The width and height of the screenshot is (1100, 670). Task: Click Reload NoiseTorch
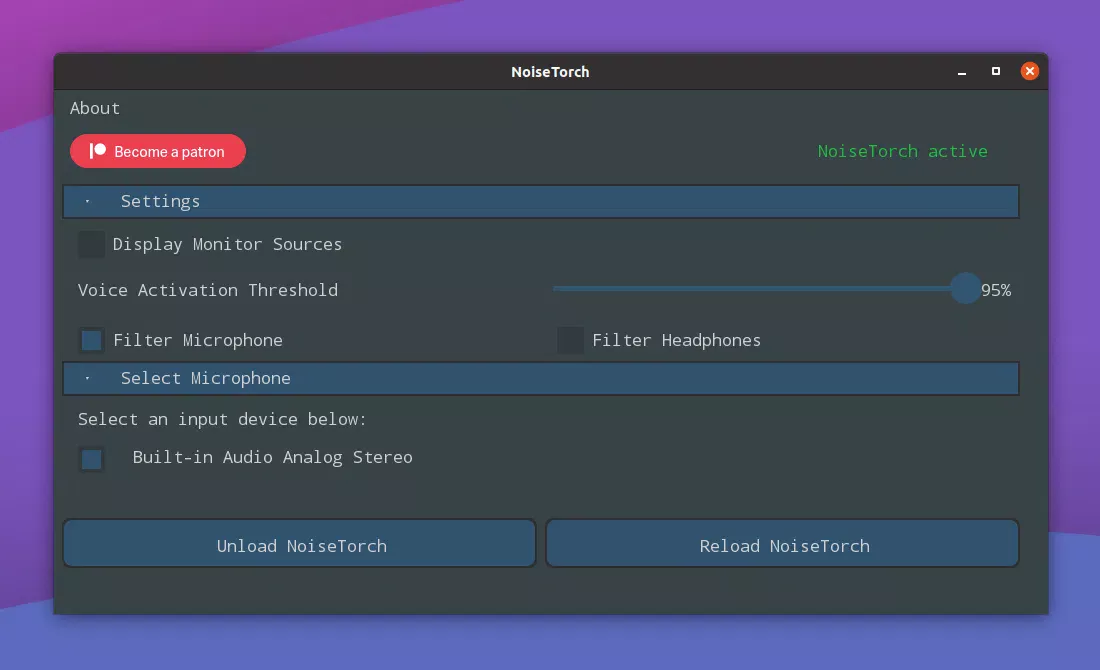point(782,545)
